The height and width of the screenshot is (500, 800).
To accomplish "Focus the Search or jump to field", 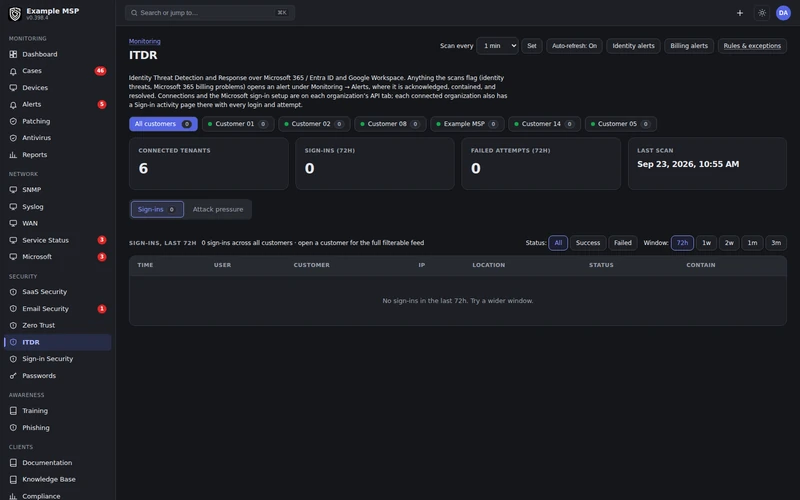I will (210, 13).
